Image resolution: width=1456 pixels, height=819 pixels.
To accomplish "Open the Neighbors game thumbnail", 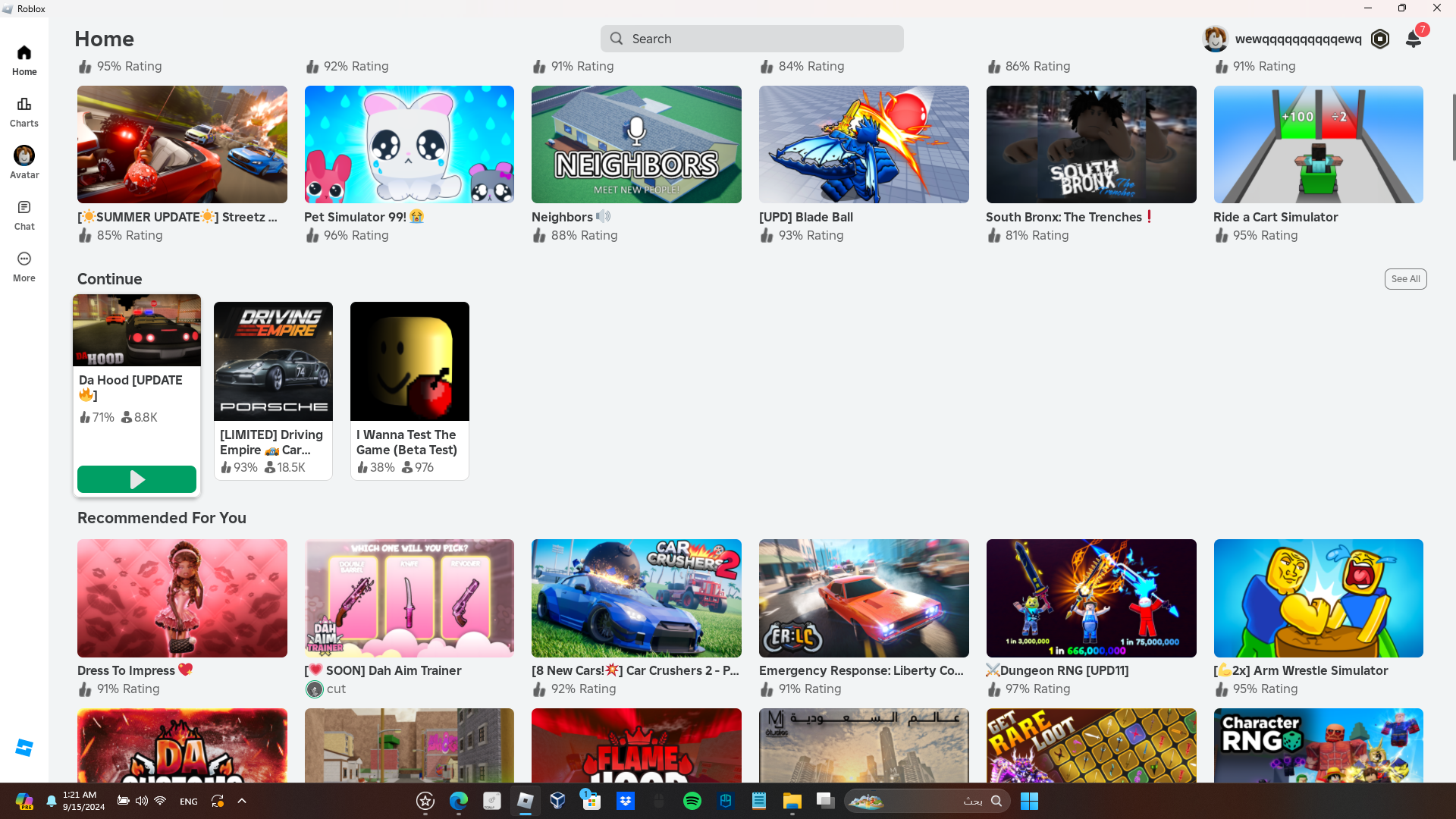I will point(636,144).
